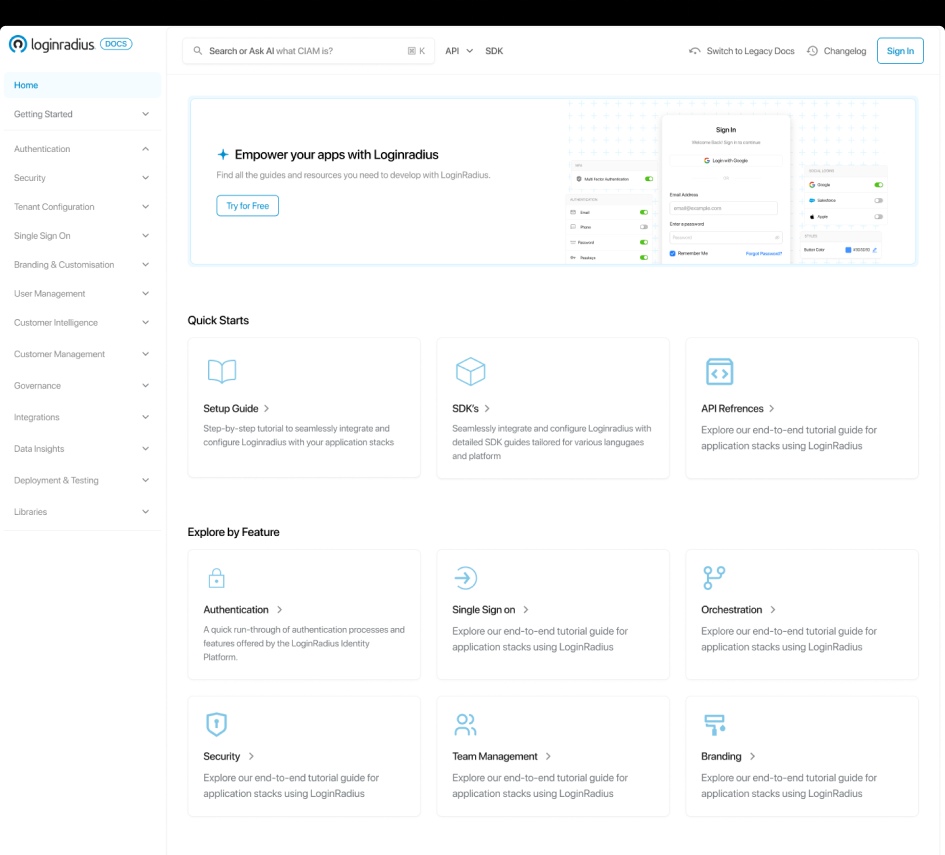Open Libraries in the sidebar

point(82,512)
